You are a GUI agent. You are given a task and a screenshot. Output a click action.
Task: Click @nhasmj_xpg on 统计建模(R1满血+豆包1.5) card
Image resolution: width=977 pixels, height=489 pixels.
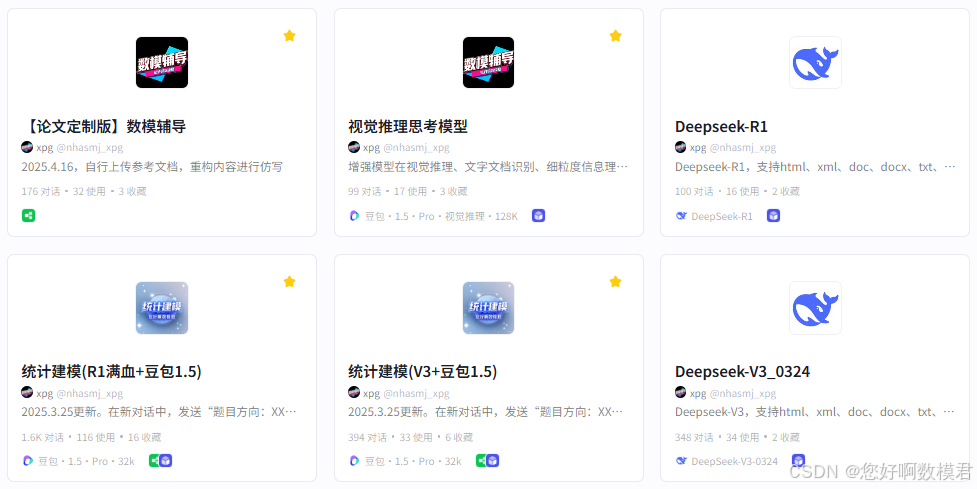click(x=90, y=393)
